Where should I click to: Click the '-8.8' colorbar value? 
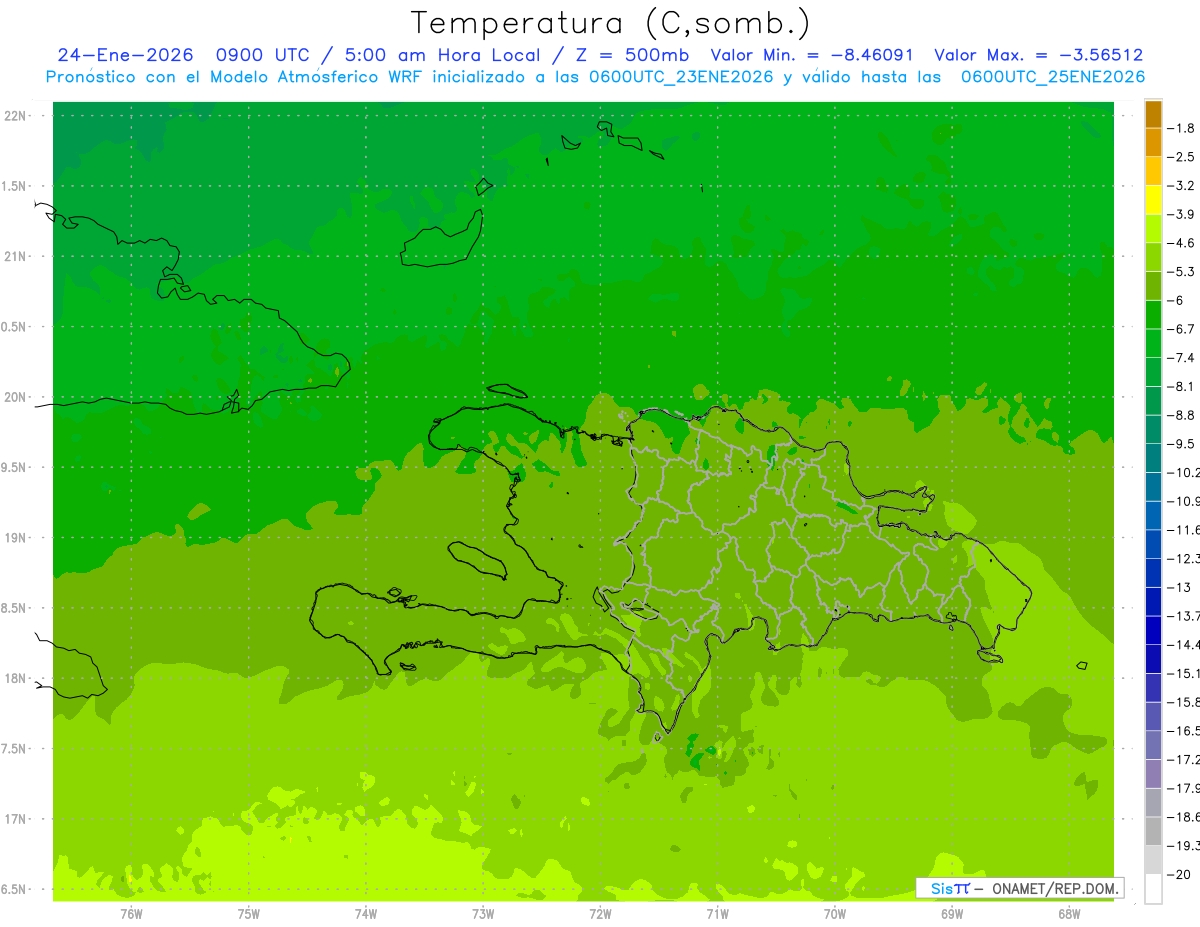tap(1181, 415)
